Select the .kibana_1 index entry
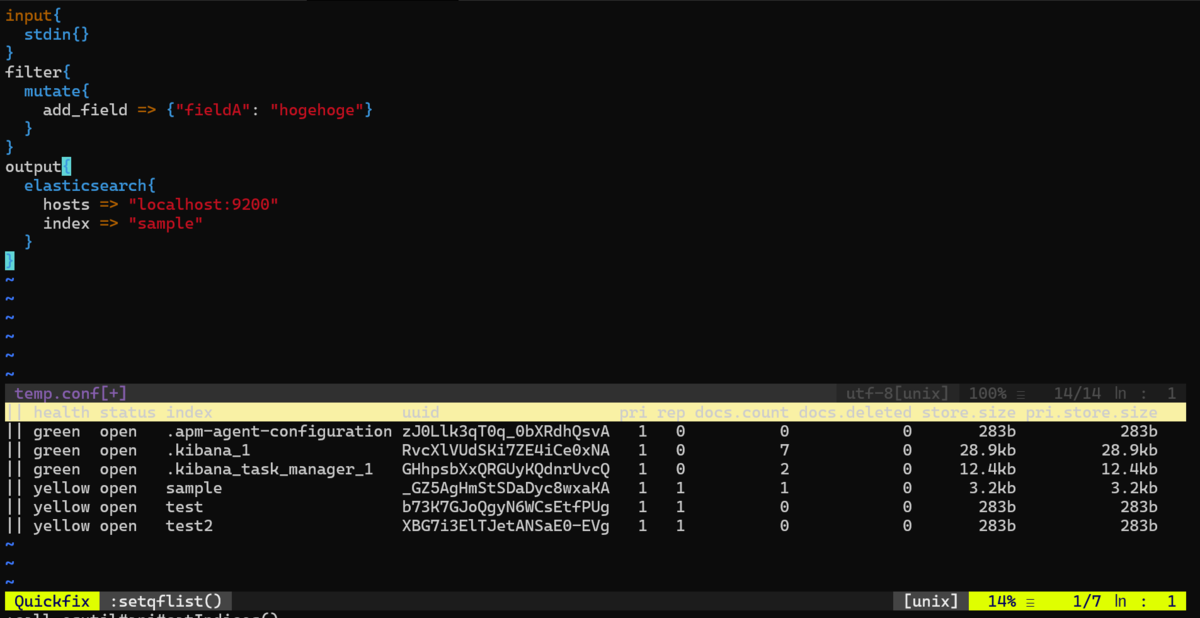Screen dimensions: 1200x618 point(208,450)
